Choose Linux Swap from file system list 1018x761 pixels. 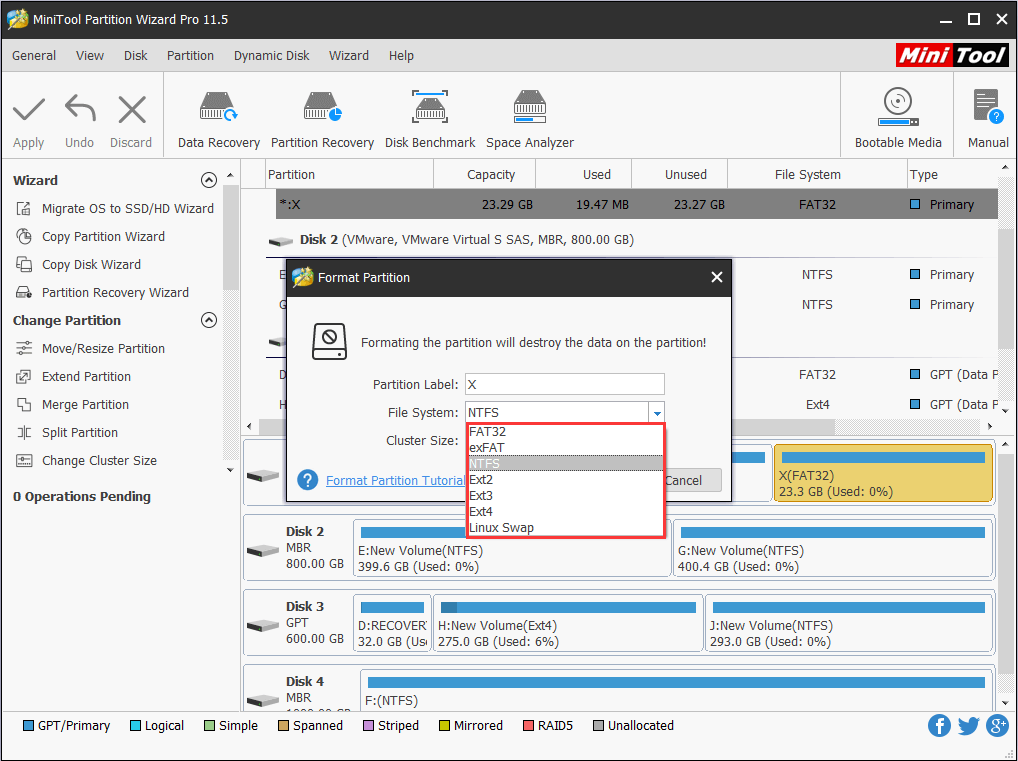565,527
